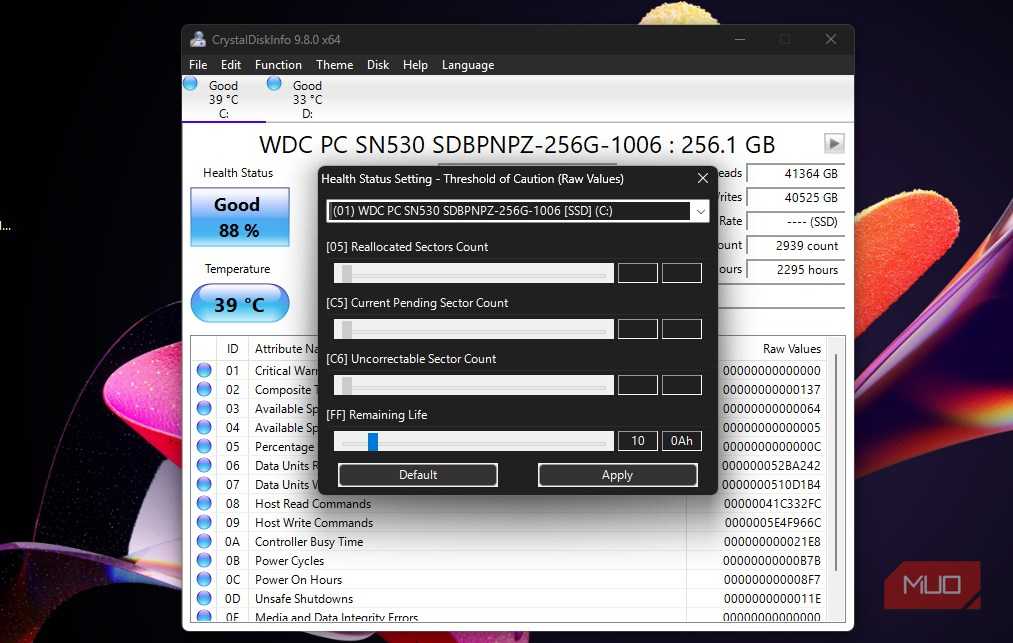Click the 39 °C temperature button
This screenshot has width=1013, height=643.
click(240, 304)
